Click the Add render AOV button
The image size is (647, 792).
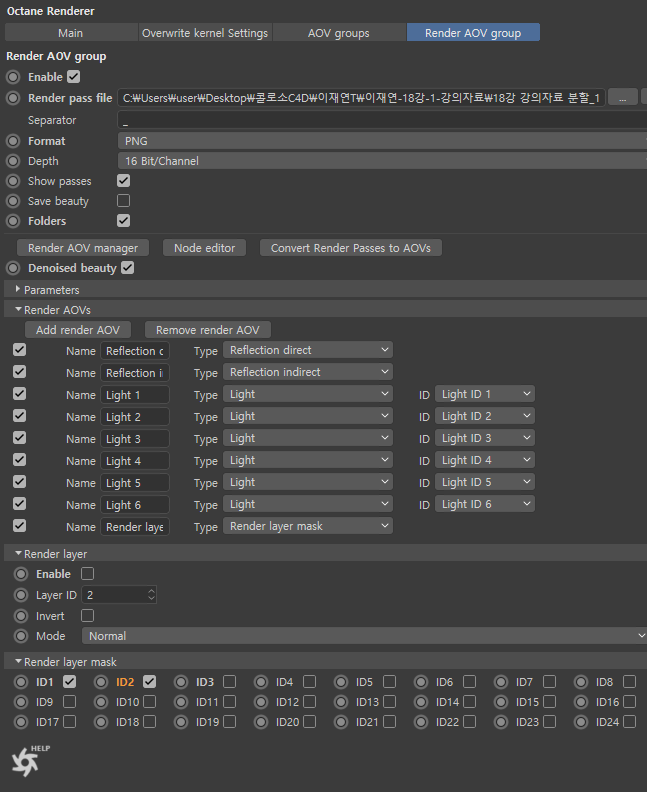[78, 330]
